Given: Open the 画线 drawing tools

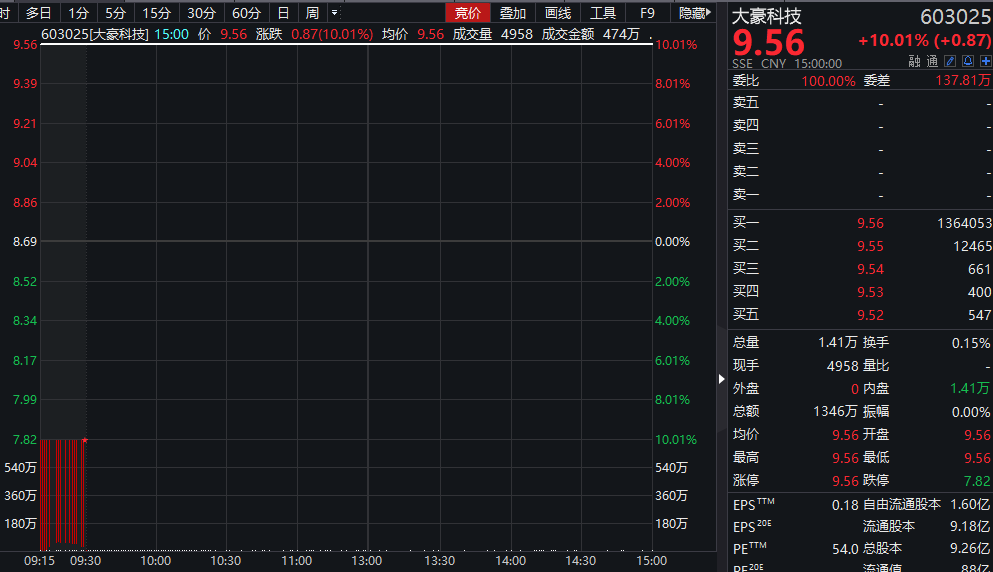Looking at the screenshot, I should pyautogui.click(x=558, y=13).
